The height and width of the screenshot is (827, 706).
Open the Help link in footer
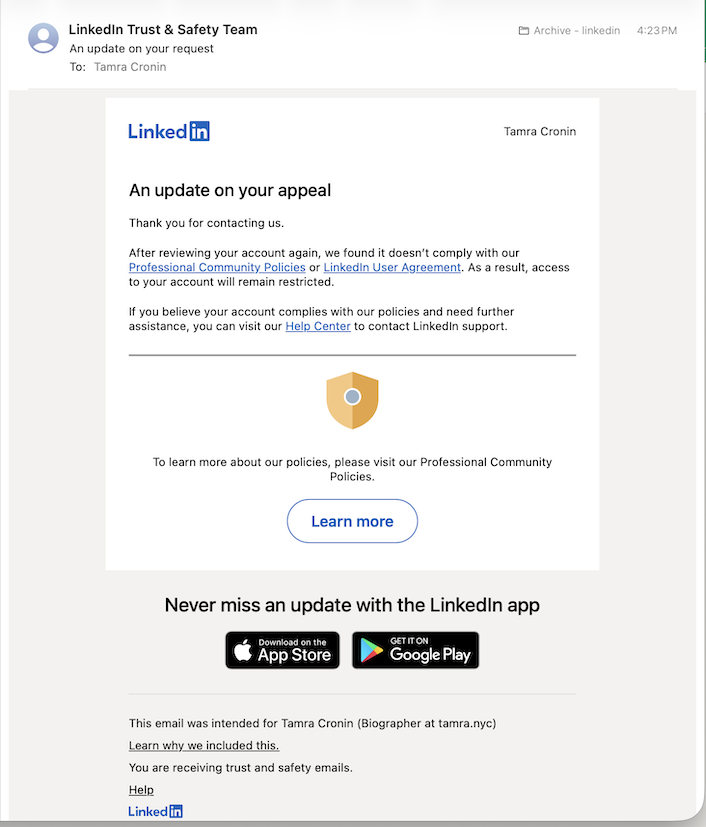pyautogui.click(x=141, y=790)
